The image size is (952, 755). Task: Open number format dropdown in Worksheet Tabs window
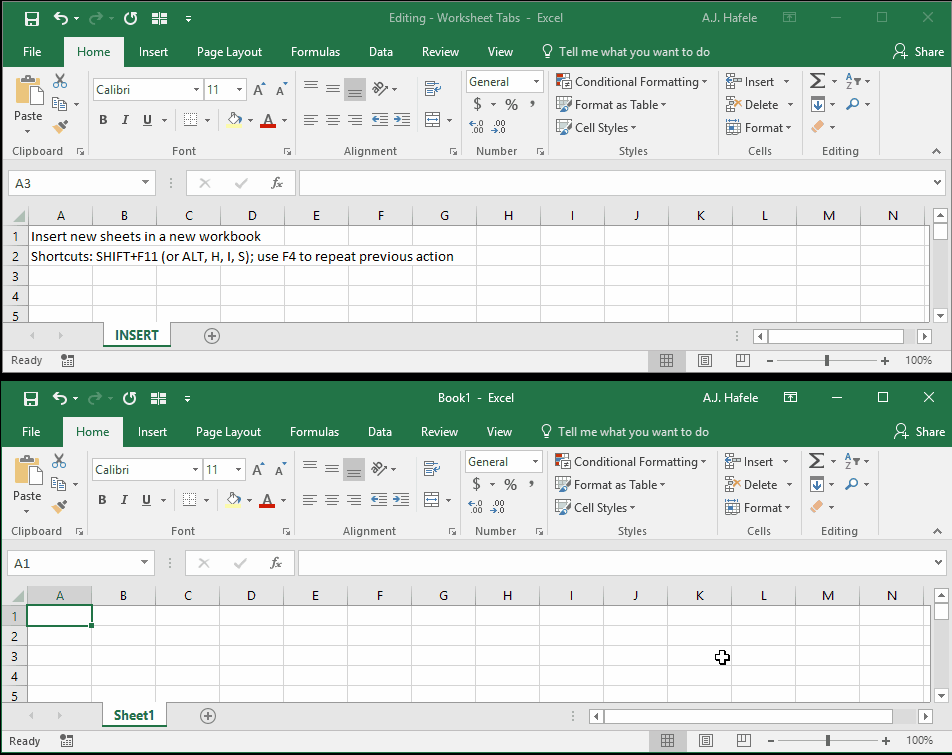536,82
